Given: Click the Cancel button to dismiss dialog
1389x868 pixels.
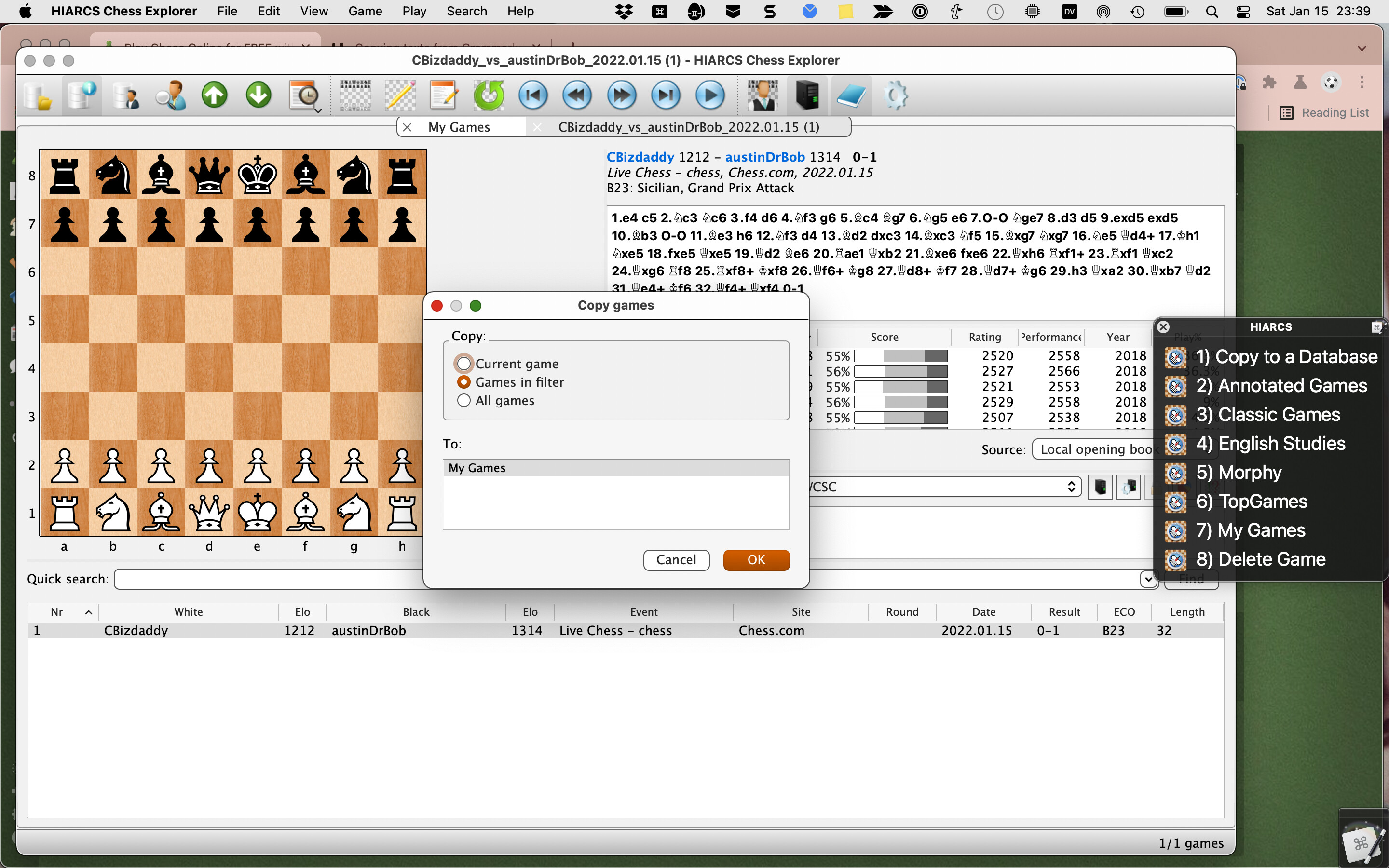Looking at the screenshot, I should [676, 559].
